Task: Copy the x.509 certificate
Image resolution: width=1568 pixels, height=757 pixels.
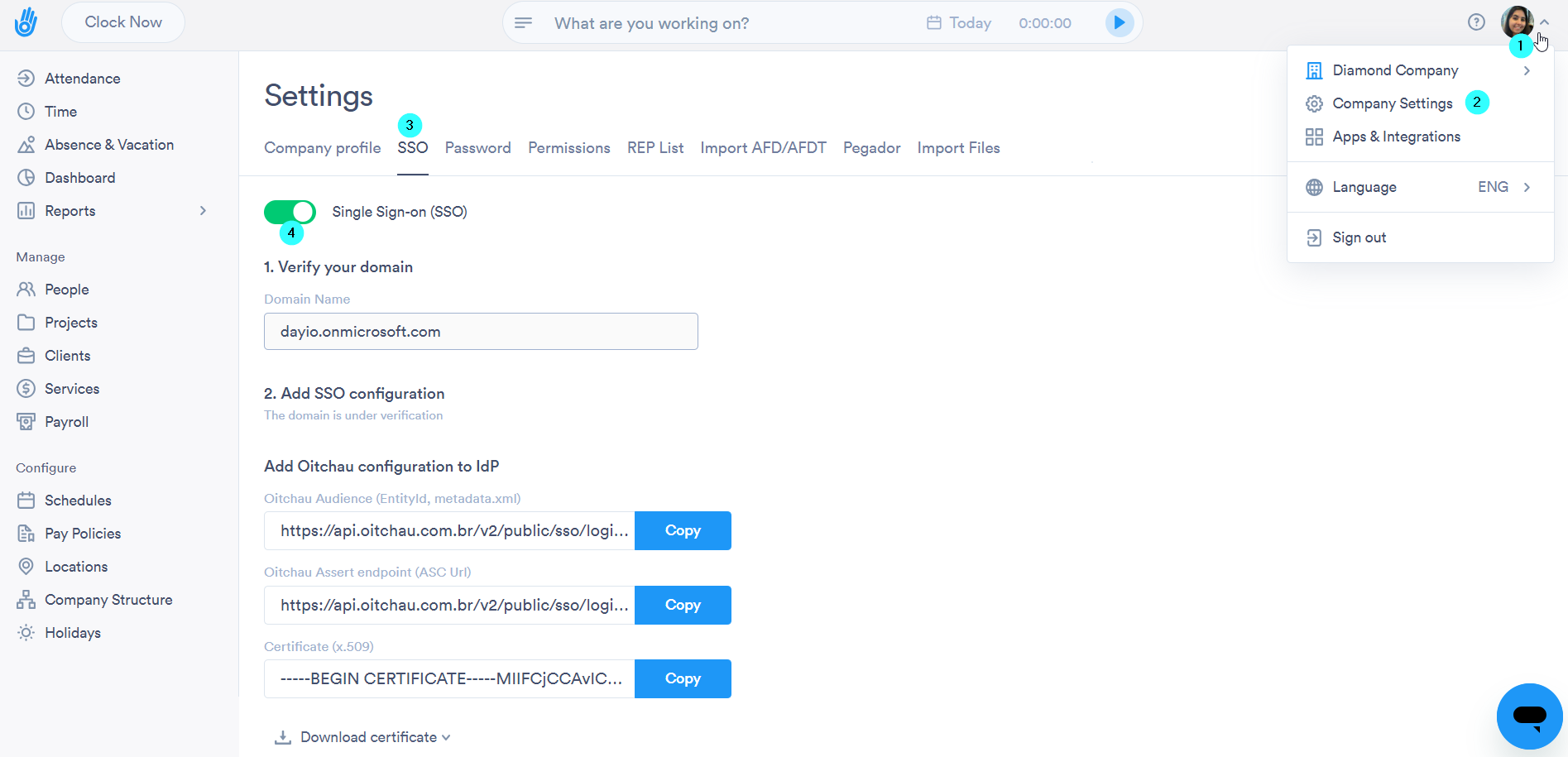Action: tap(683, 678)
